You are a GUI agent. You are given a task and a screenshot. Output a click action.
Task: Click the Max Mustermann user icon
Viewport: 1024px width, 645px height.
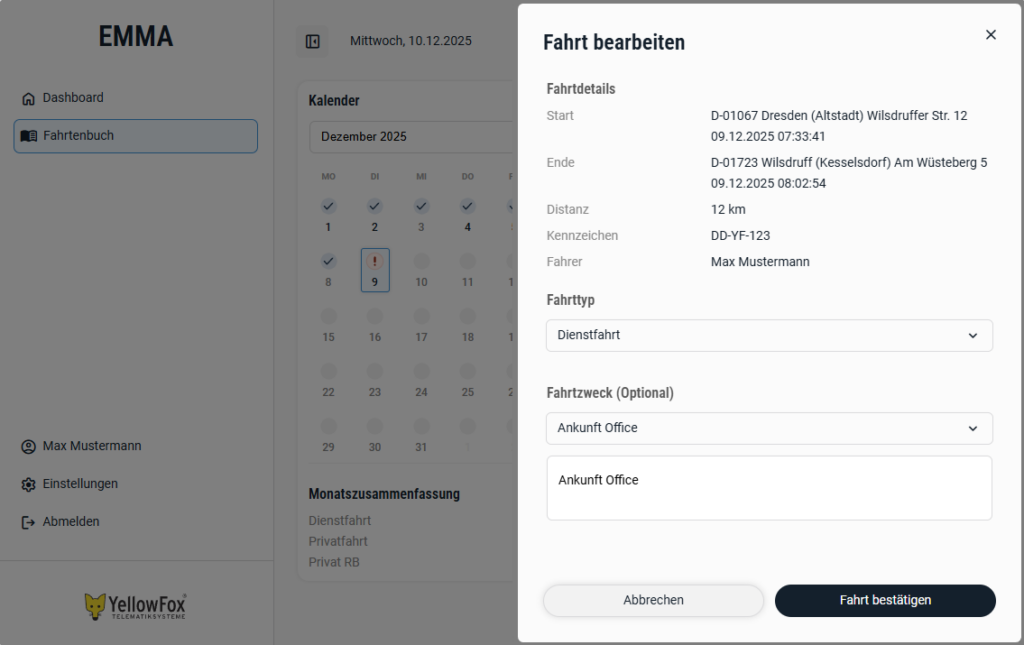coord(28,446)
